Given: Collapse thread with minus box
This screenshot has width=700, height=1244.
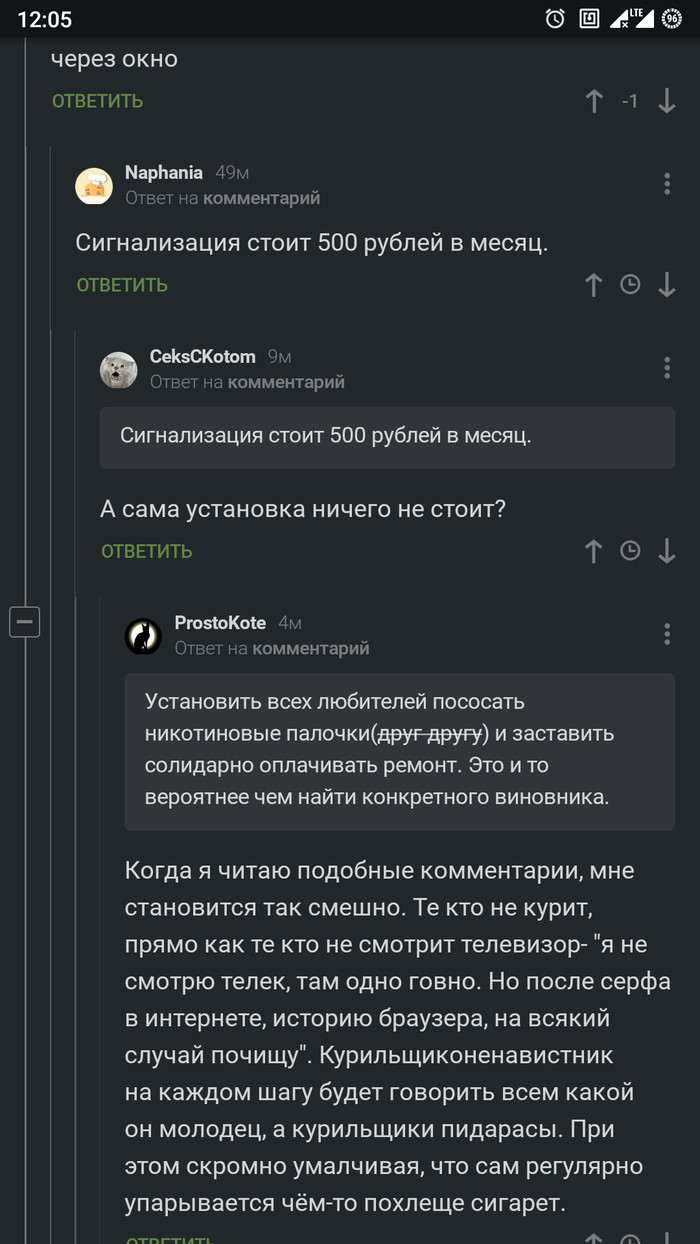Looking at the screenshot, I should point(24,622).
